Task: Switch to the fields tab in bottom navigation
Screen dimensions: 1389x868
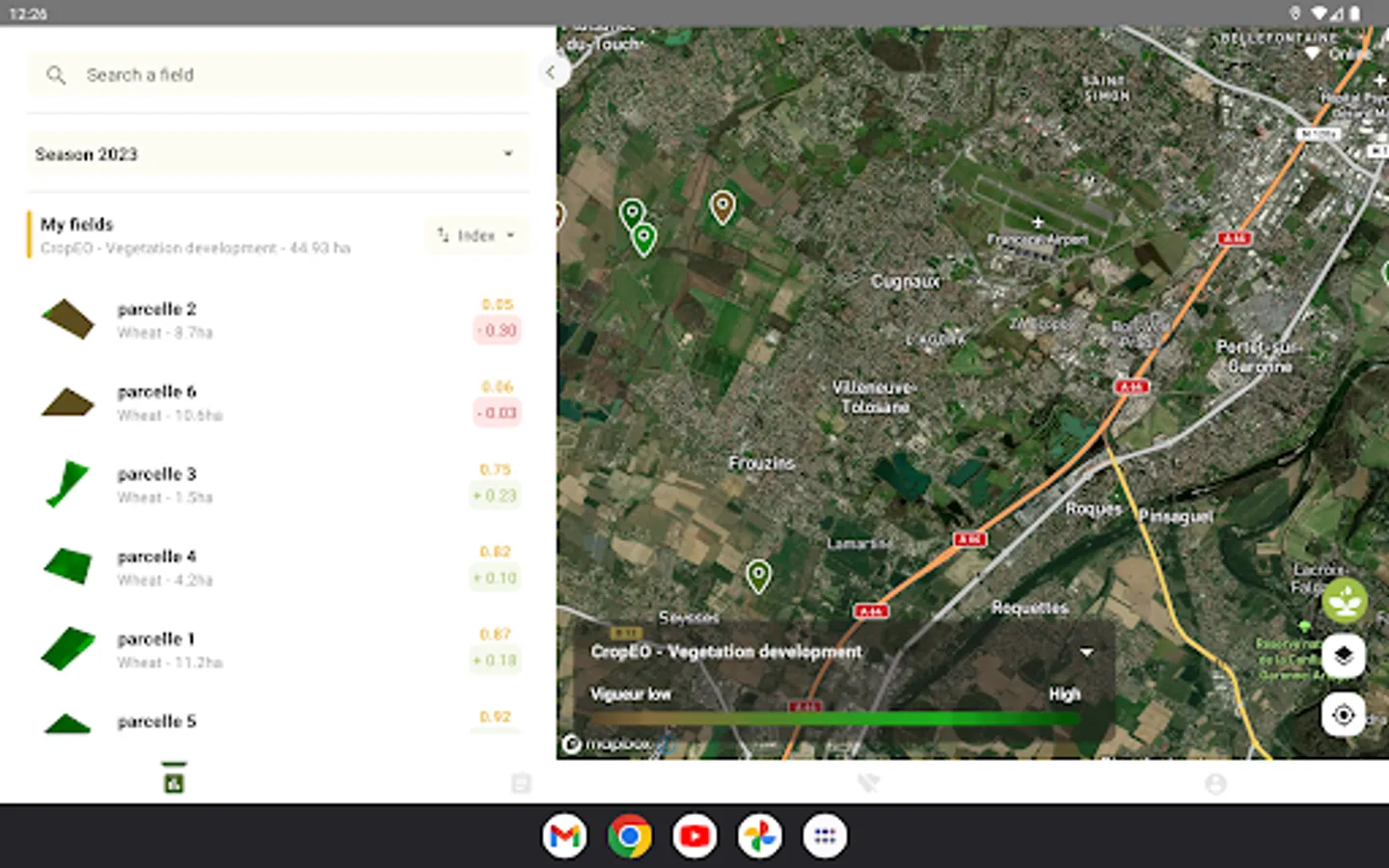Action: pyautogui.click(x=174, y=781)
